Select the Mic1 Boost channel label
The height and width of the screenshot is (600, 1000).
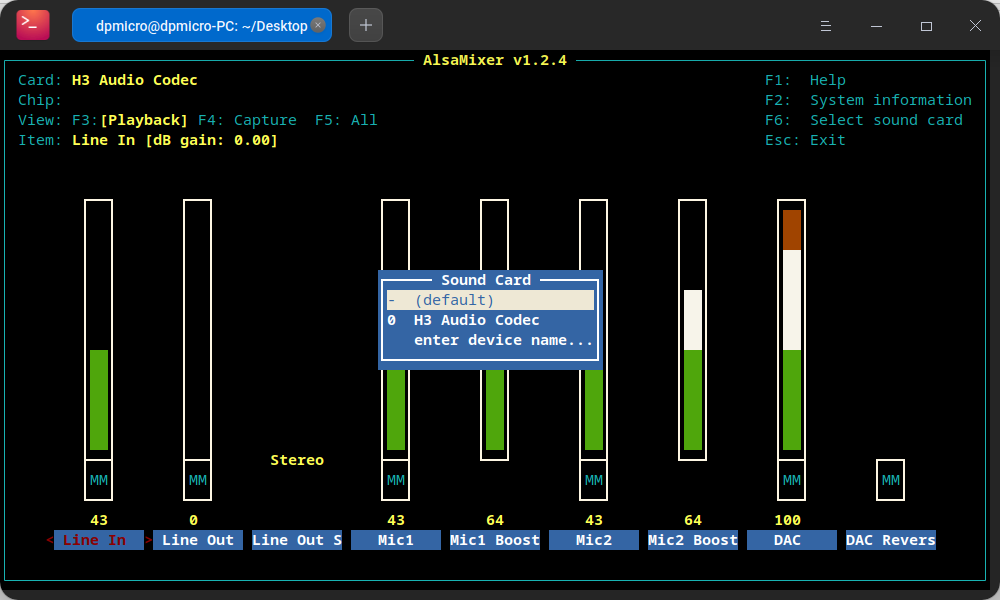coord(495,540)
